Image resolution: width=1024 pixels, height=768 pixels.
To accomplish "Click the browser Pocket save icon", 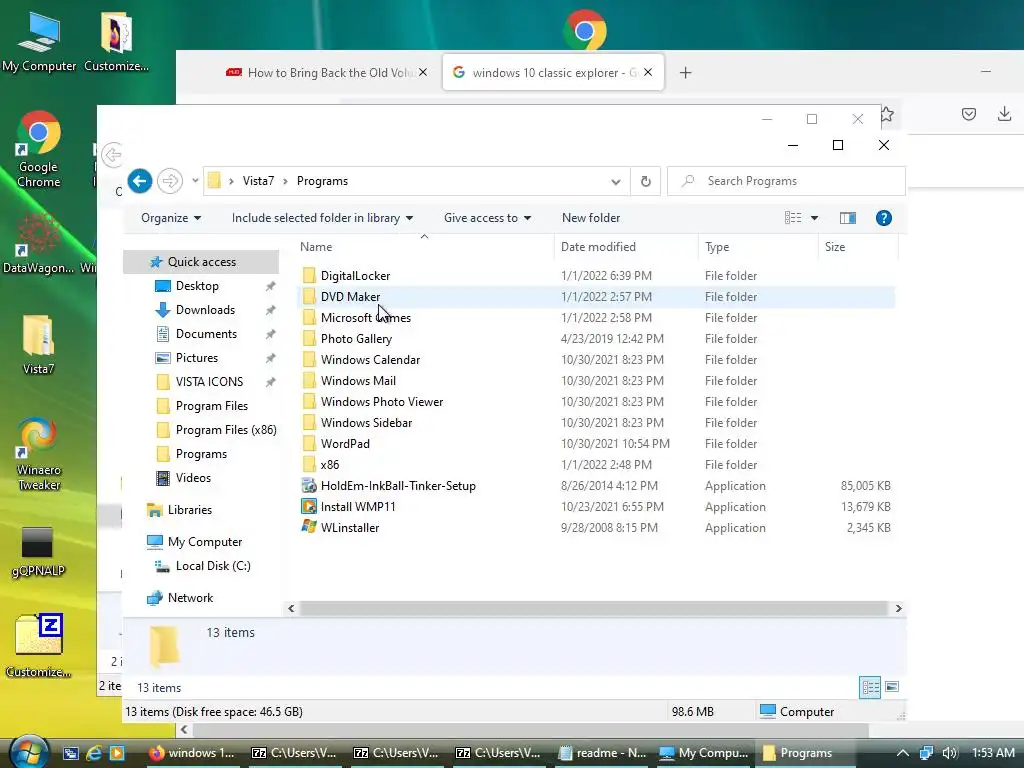I will tap(968, 114).
